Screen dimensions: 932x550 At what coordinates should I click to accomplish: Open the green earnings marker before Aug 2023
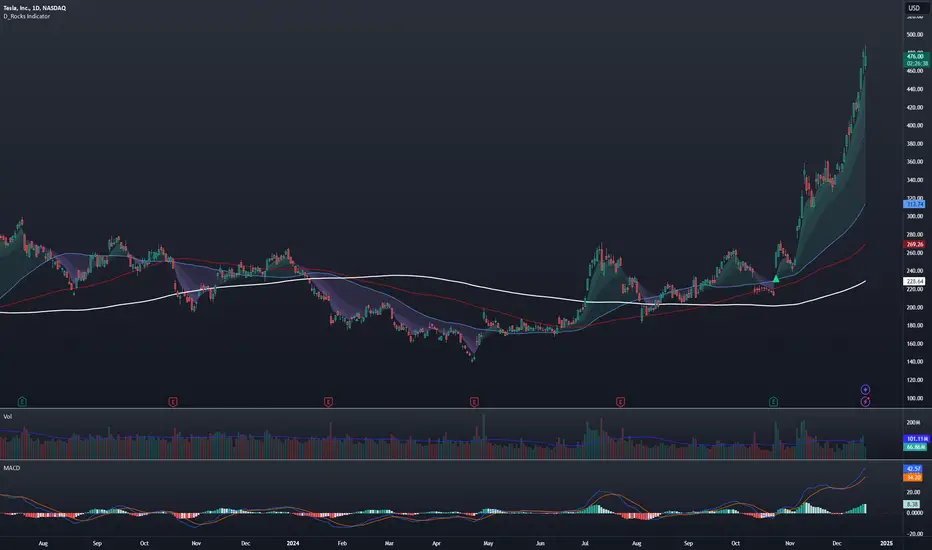[22, 402]
